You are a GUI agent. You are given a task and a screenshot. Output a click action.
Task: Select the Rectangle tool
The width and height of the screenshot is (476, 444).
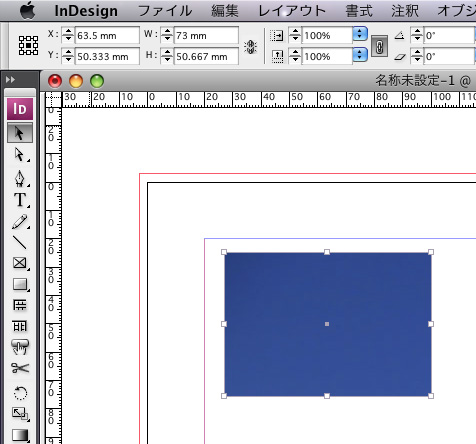[20, 284]
